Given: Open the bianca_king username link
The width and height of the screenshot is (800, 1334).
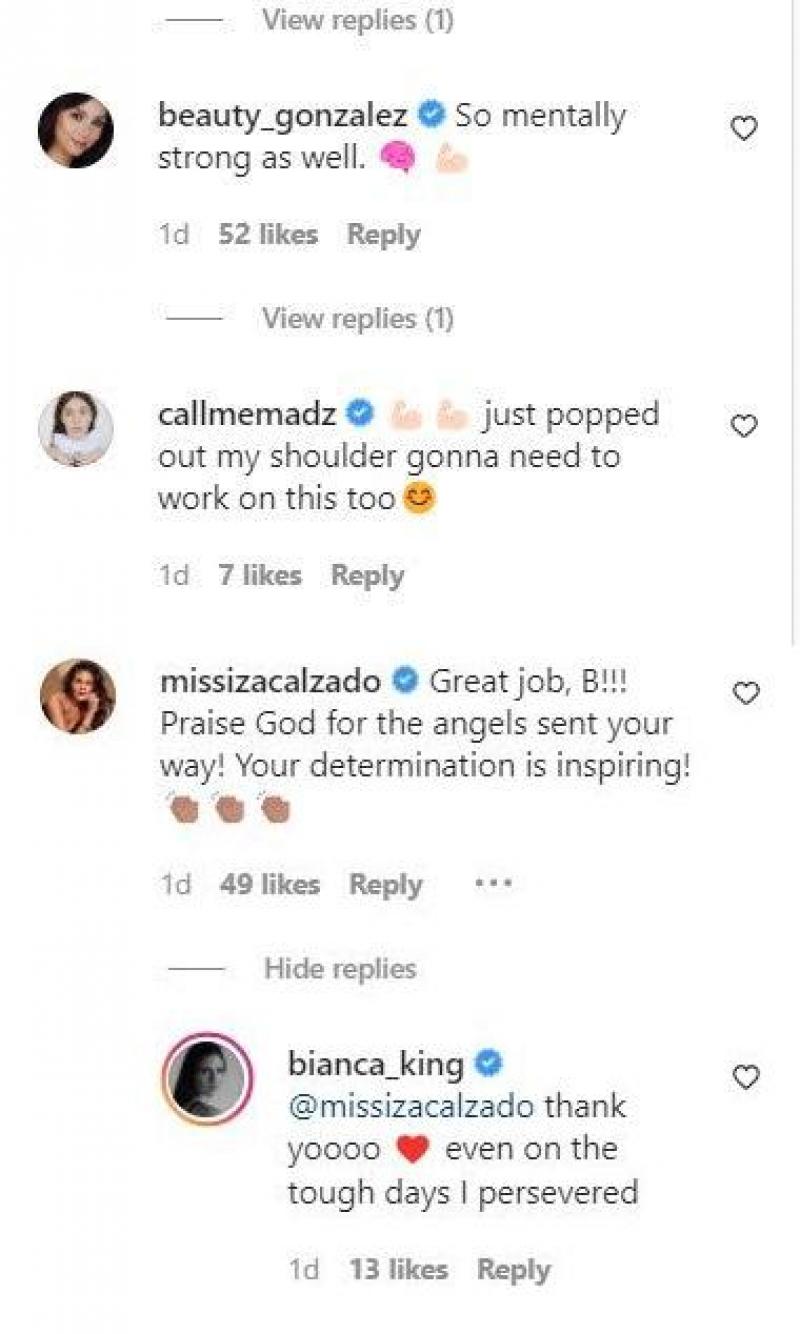Looking at the screenshot, I should (x=375, y=1064).
